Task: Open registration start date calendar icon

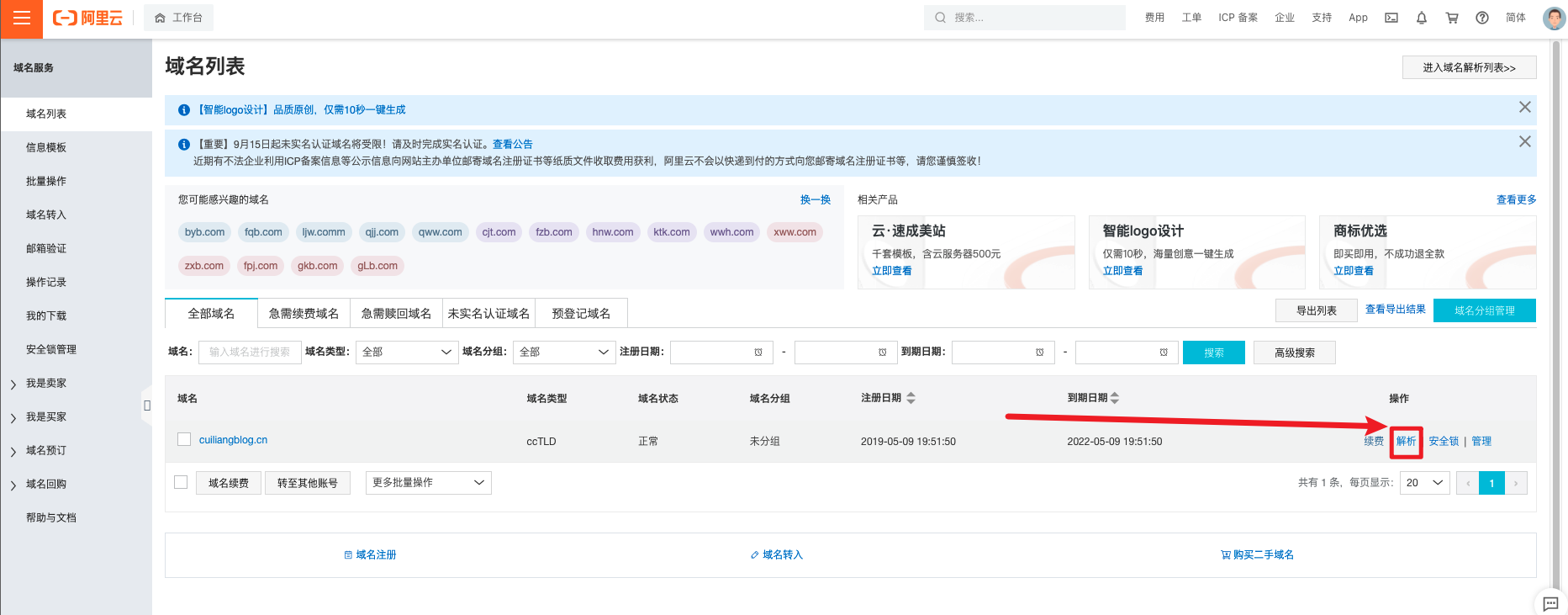Action: click(758, 353)
